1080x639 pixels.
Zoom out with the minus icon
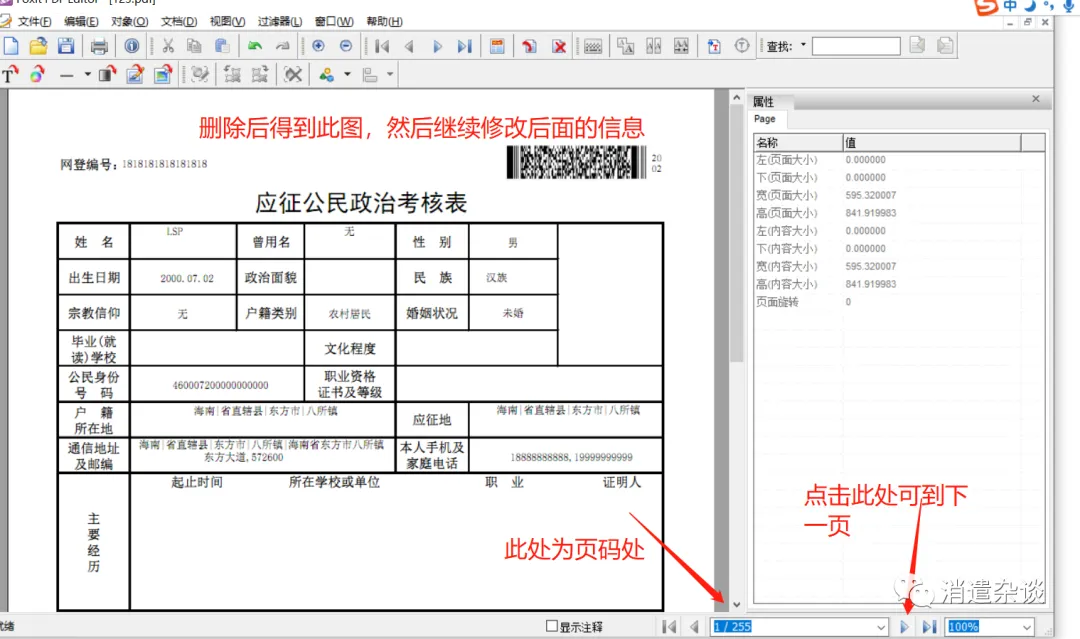point(346,46)
